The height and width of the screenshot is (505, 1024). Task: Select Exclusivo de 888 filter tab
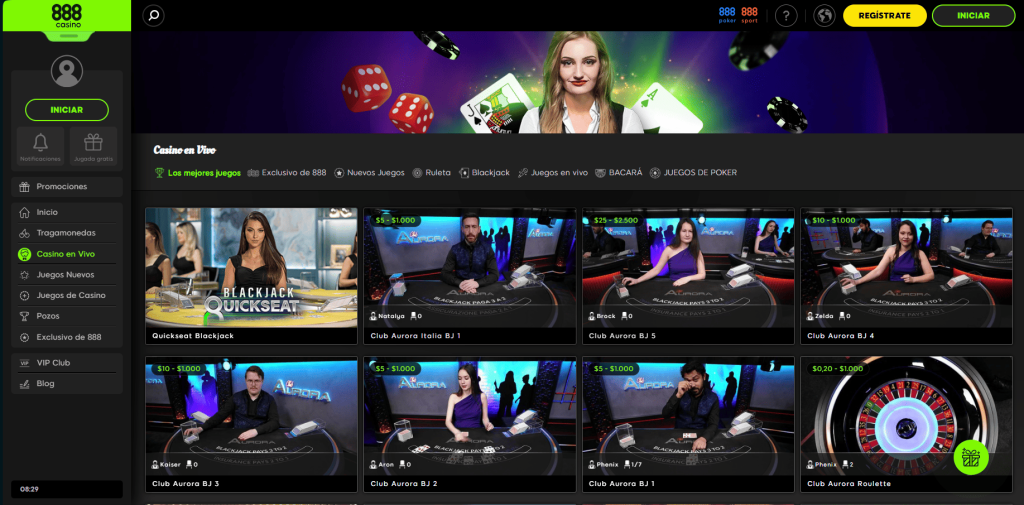coord(287,173)
